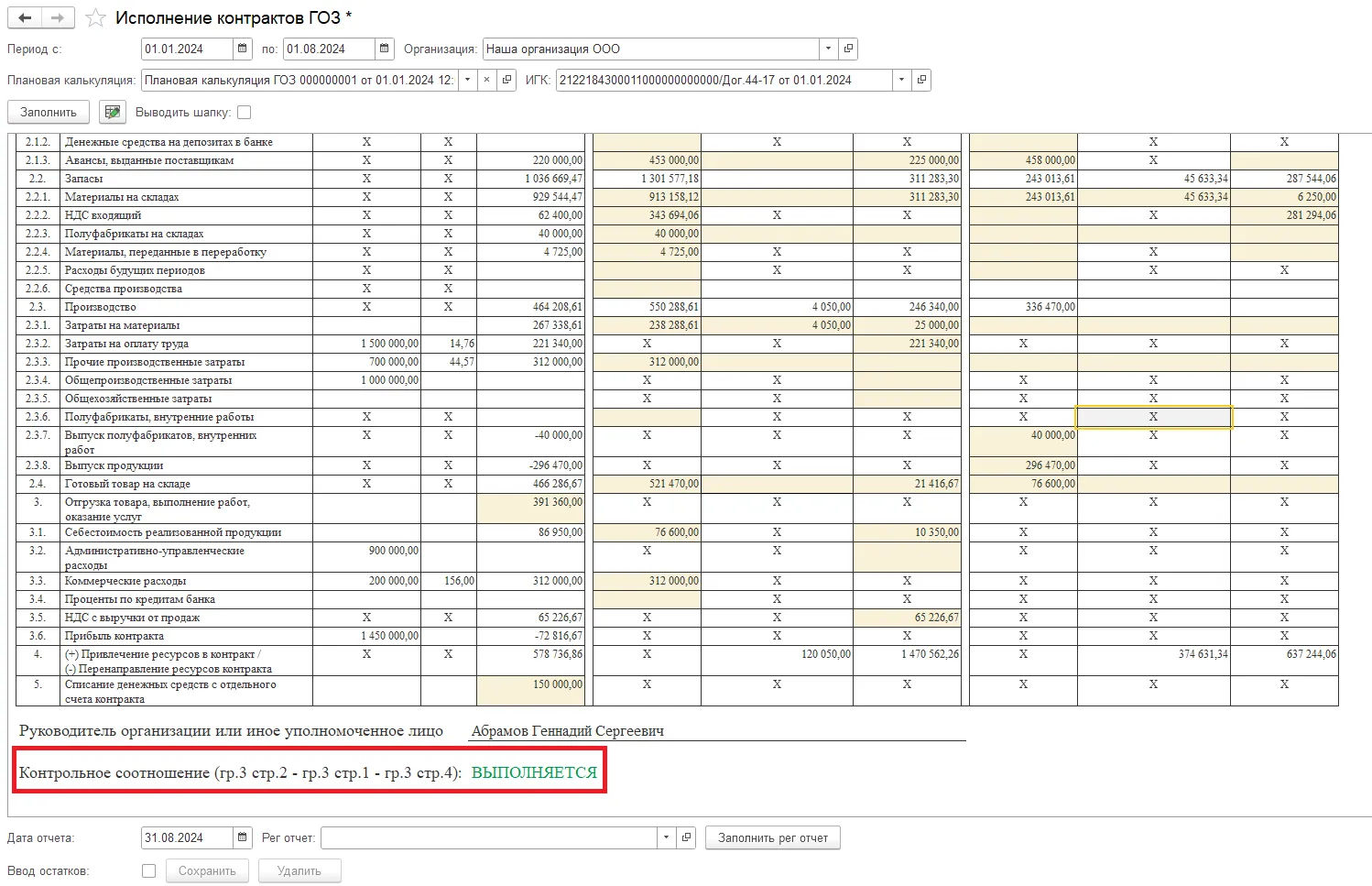This screenshot has width=1372, height=886.
Task: Click the forward navigation arrow
Action: click(58, 18)
